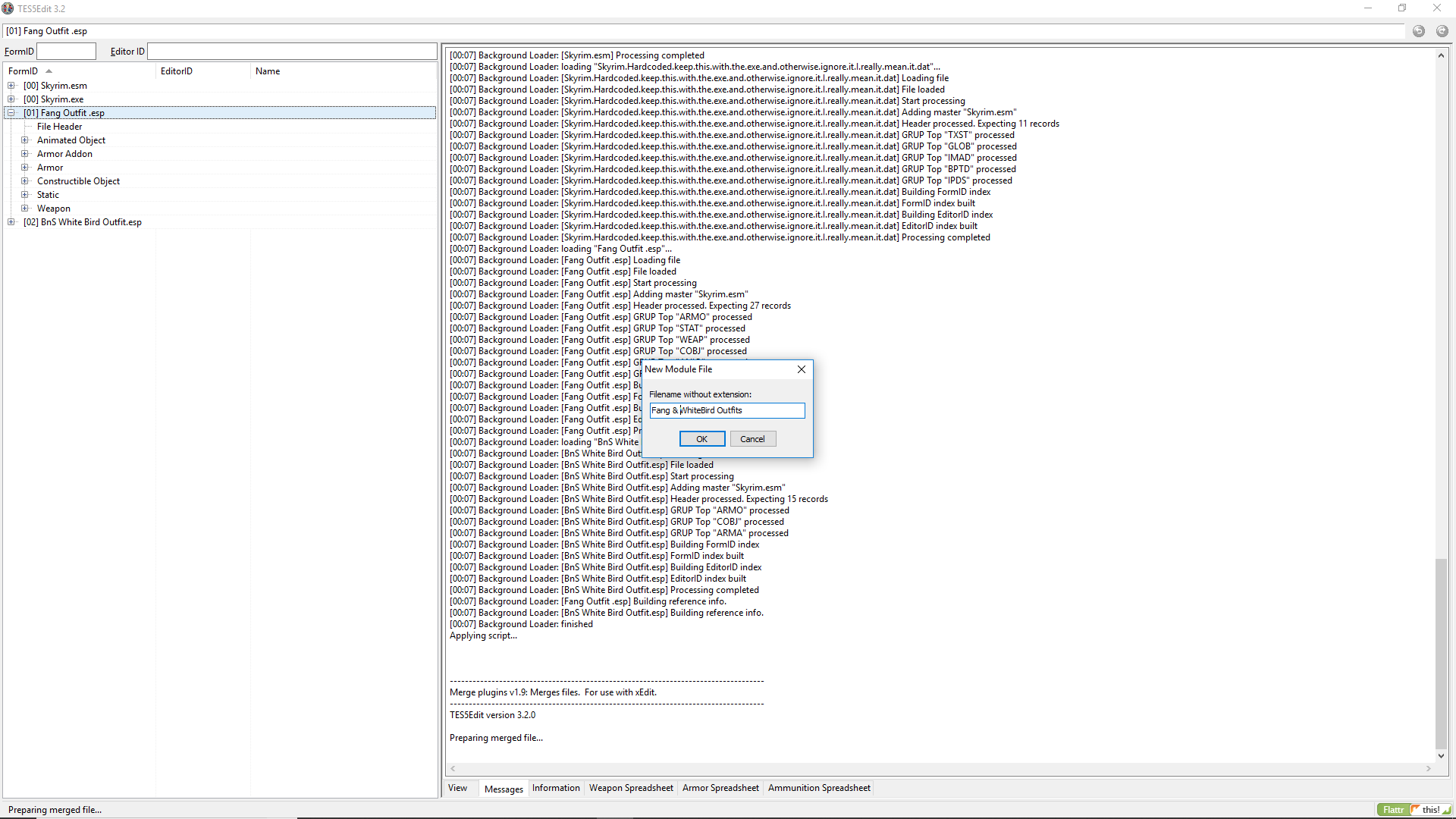Select the [00] Skyrim.esm row
Image resolution: width=1456 pixels, height=819 pixels.
click(220, 86)
